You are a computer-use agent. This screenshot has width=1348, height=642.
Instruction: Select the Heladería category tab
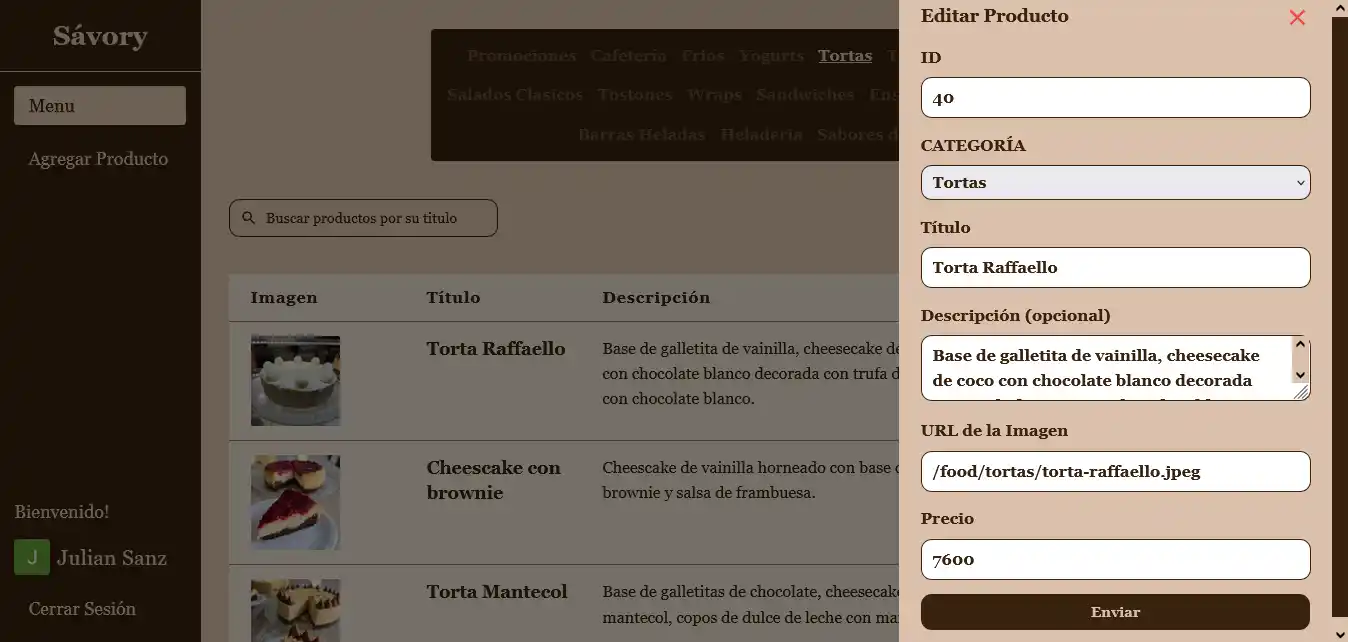761,134
